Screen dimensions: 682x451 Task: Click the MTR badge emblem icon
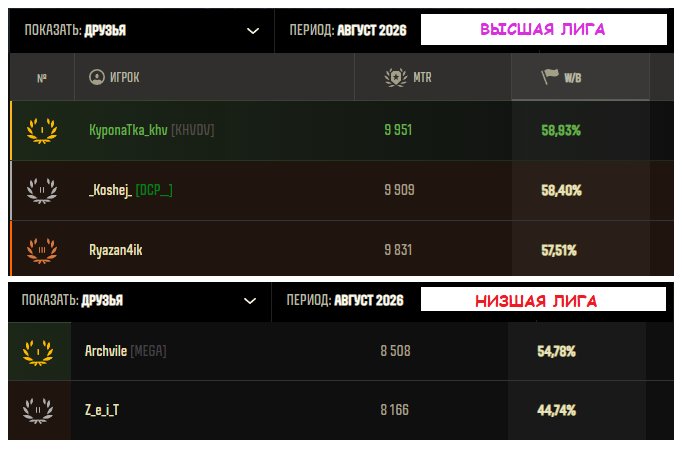(396, 77)
